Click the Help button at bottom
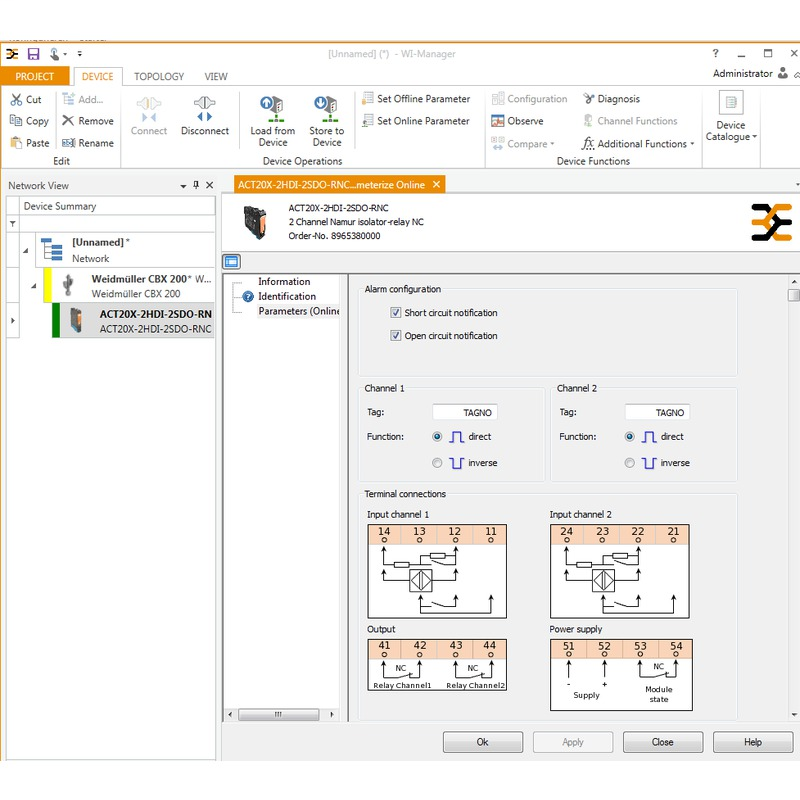Viewport: 800px width, 800px height. point(753,742)
